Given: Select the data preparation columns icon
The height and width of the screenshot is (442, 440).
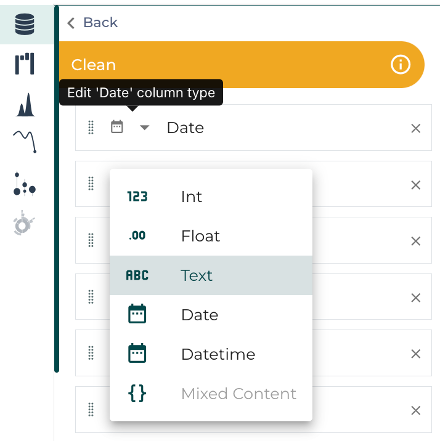Looking at the screenshot, I should coord(24,64).
